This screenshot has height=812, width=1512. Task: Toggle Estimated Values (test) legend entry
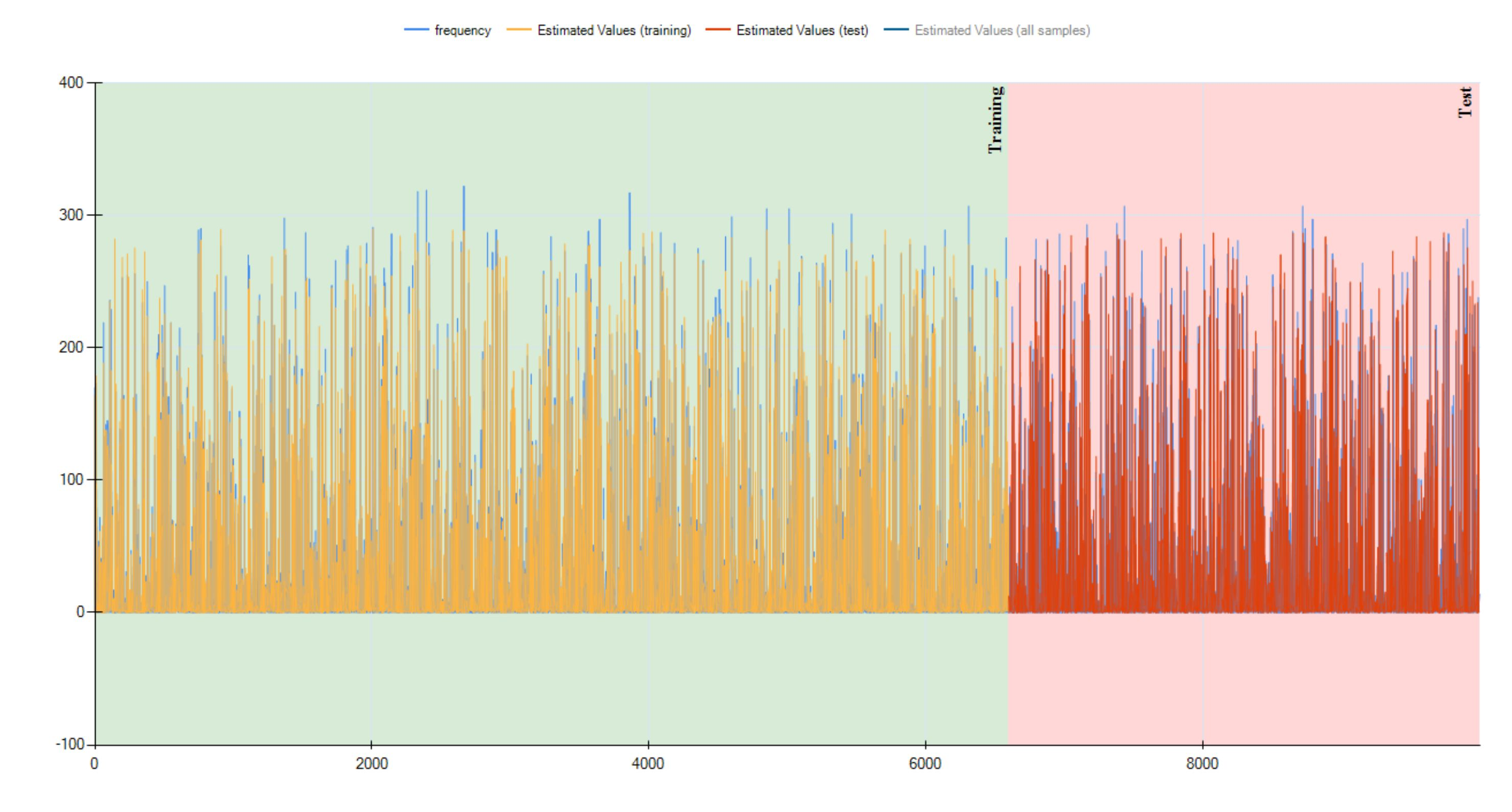pos(802,31)
